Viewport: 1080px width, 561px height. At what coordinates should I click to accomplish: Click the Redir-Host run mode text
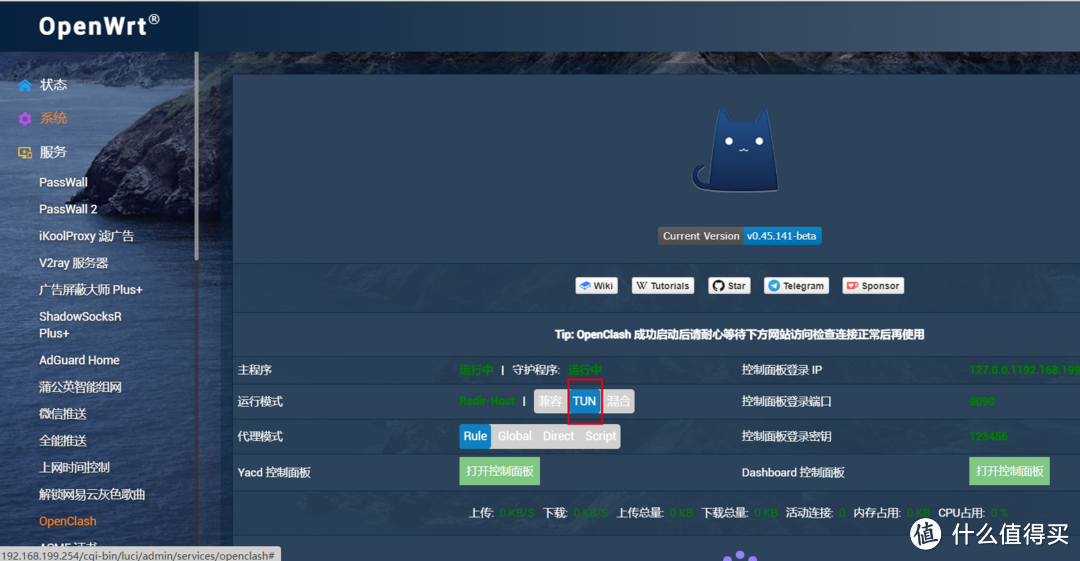(487, 401)
